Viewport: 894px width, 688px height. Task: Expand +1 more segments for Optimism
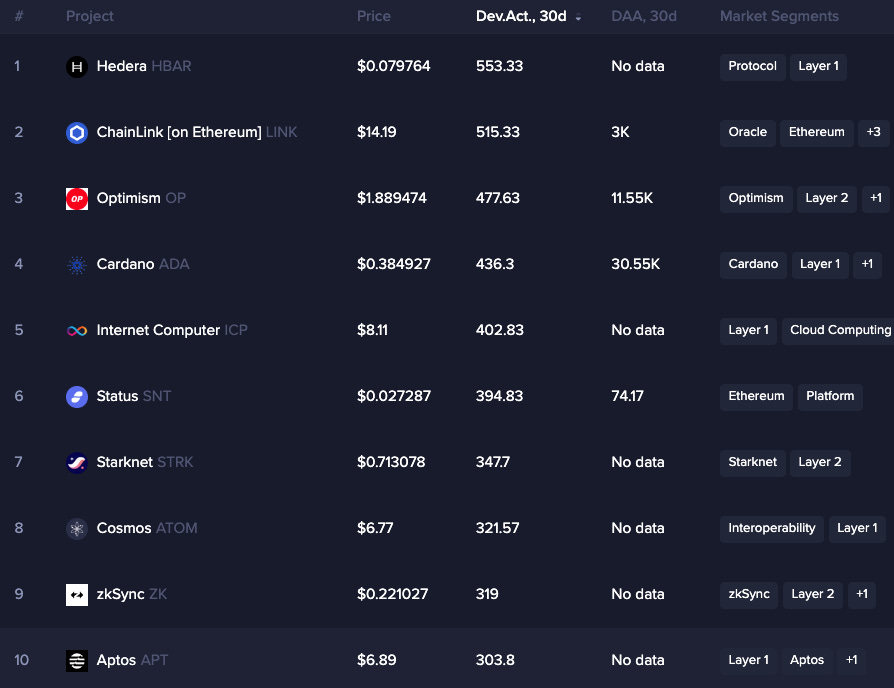pos(876,198)
